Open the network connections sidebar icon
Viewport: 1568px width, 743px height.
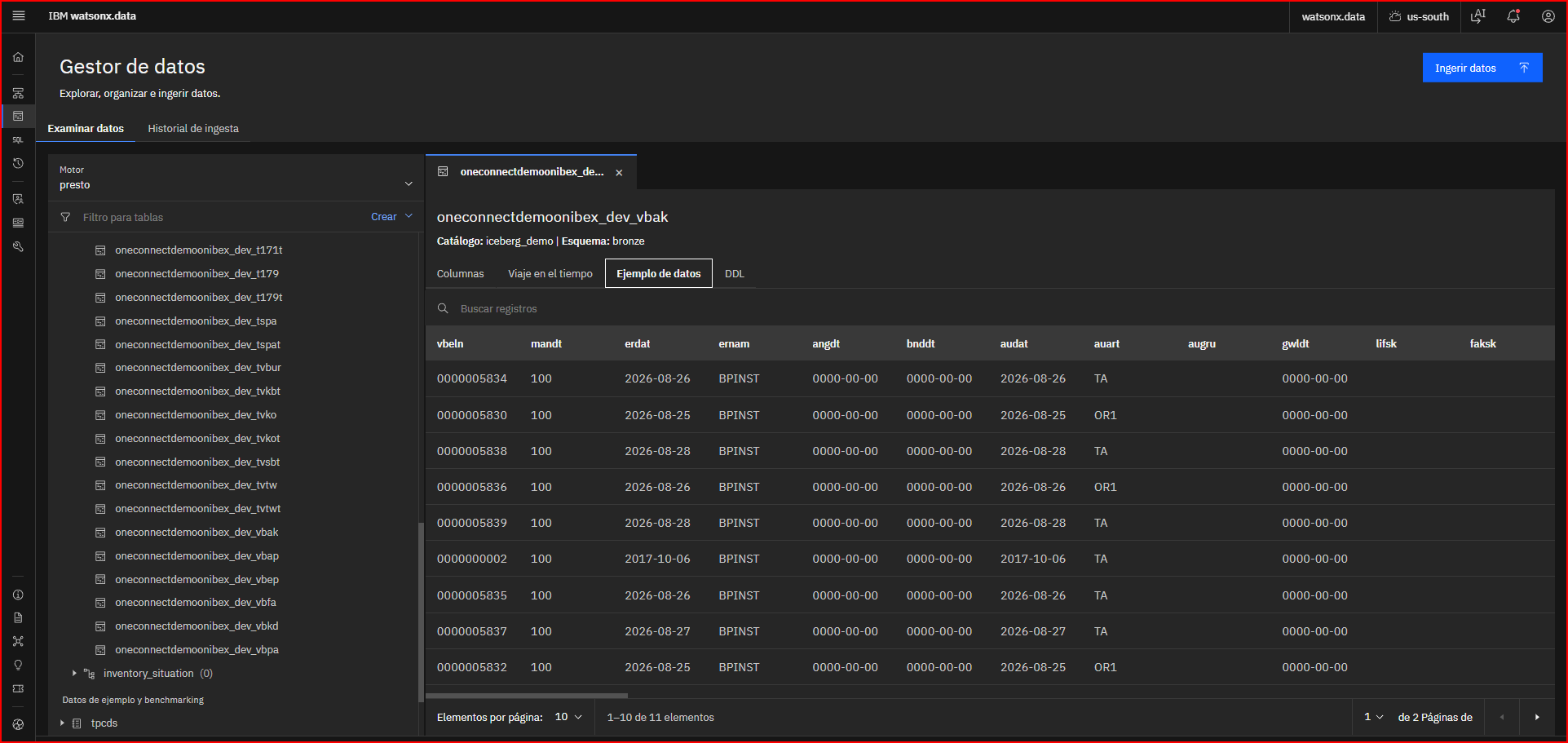(x=18, y=641)
